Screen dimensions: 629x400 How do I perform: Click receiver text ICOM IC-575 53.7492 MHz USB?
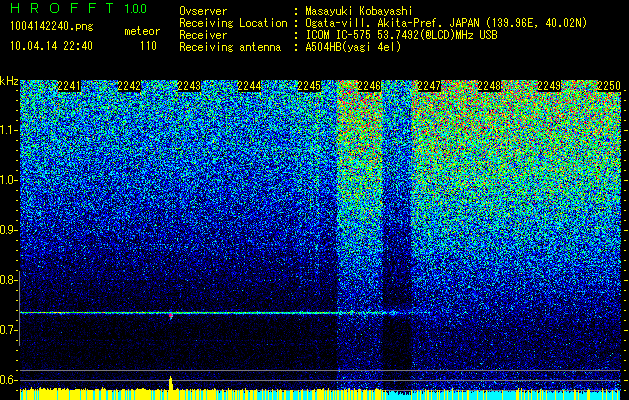coord(401,35)
